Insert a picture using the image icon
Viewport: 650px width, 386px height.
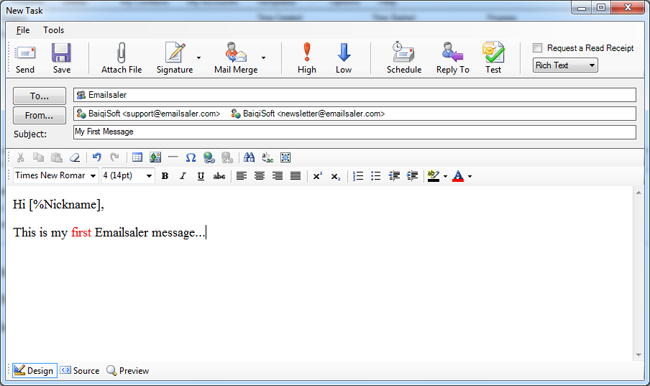point(155,158)
